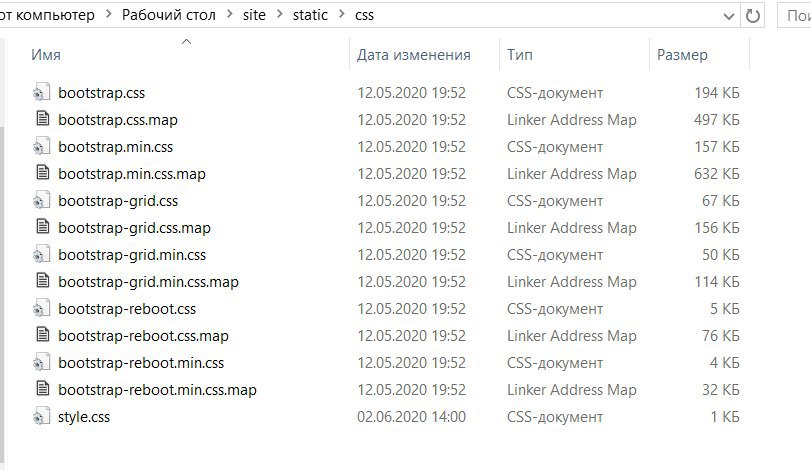Click the 67 КБ size value

point(721,201)
